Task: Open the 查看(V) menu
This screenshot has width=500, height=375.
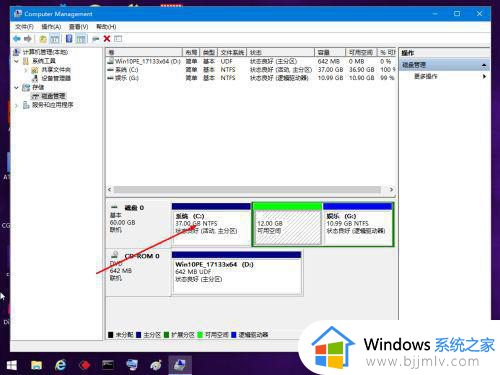Action: pos(78,27)
